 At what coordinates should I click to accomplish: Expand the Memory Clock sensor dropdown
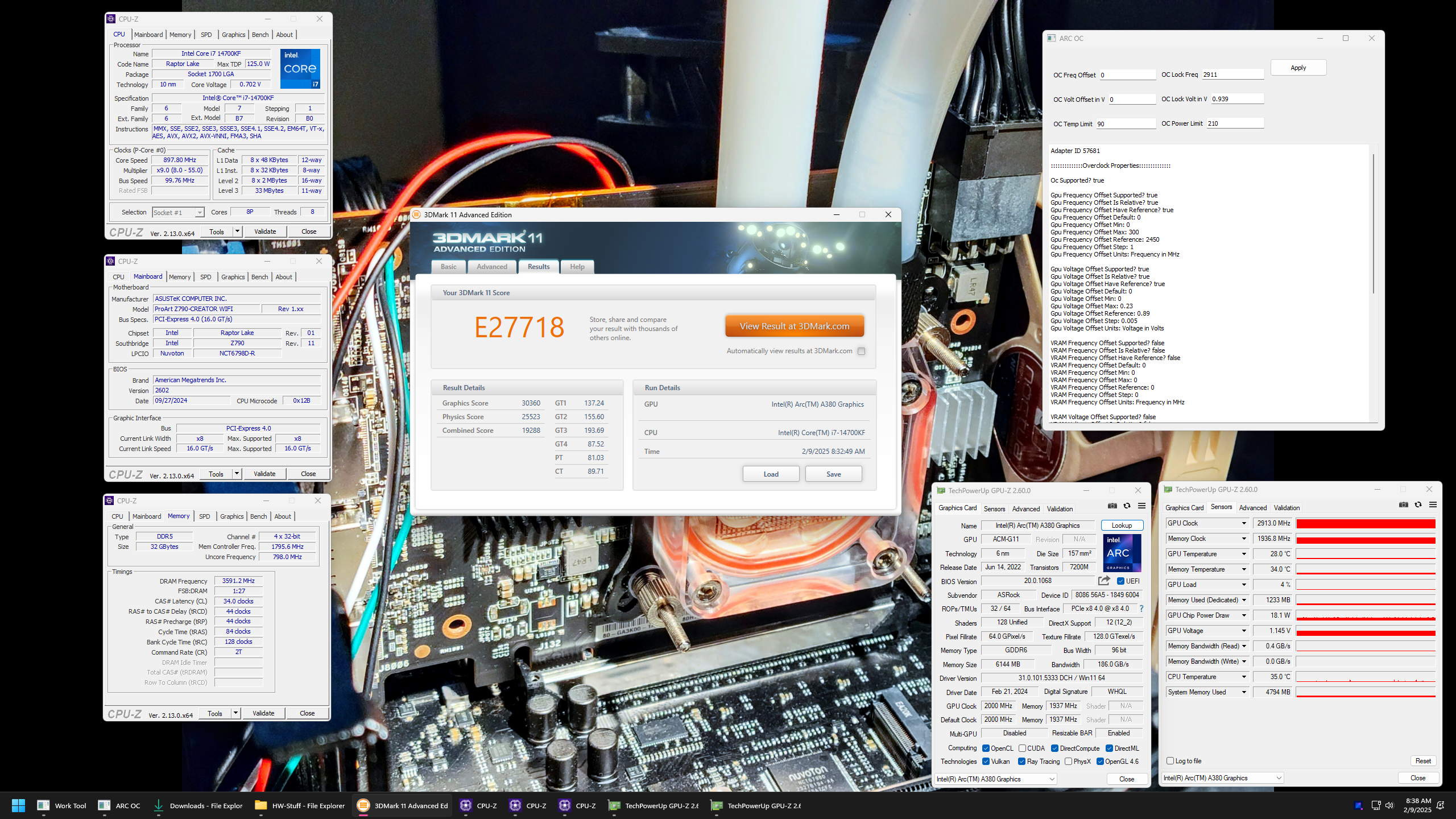pyautogui.click(x=1244, y=539)
